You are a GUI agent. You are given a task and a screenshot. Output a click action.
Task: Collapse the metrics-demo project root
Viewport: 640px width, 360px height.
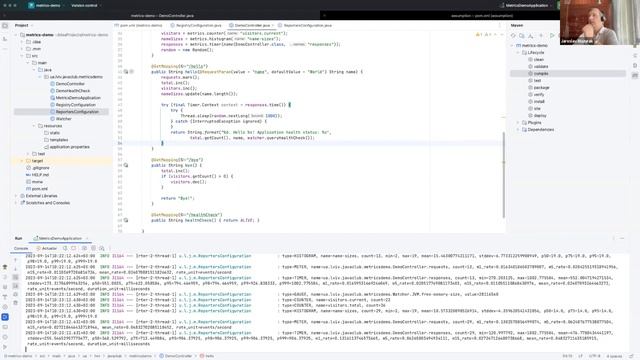[16, 35]
